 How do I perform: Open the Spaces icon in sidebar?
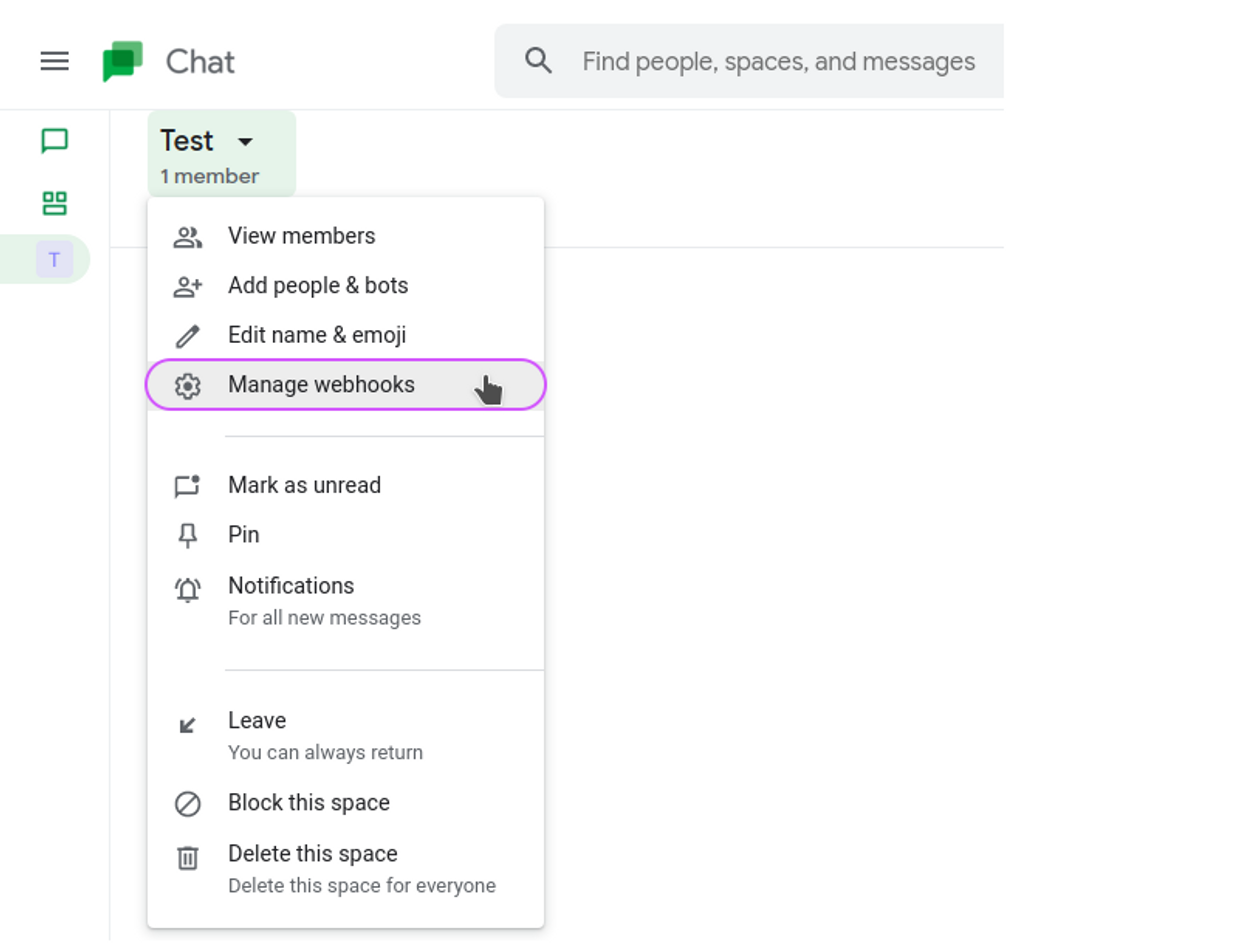54,202
